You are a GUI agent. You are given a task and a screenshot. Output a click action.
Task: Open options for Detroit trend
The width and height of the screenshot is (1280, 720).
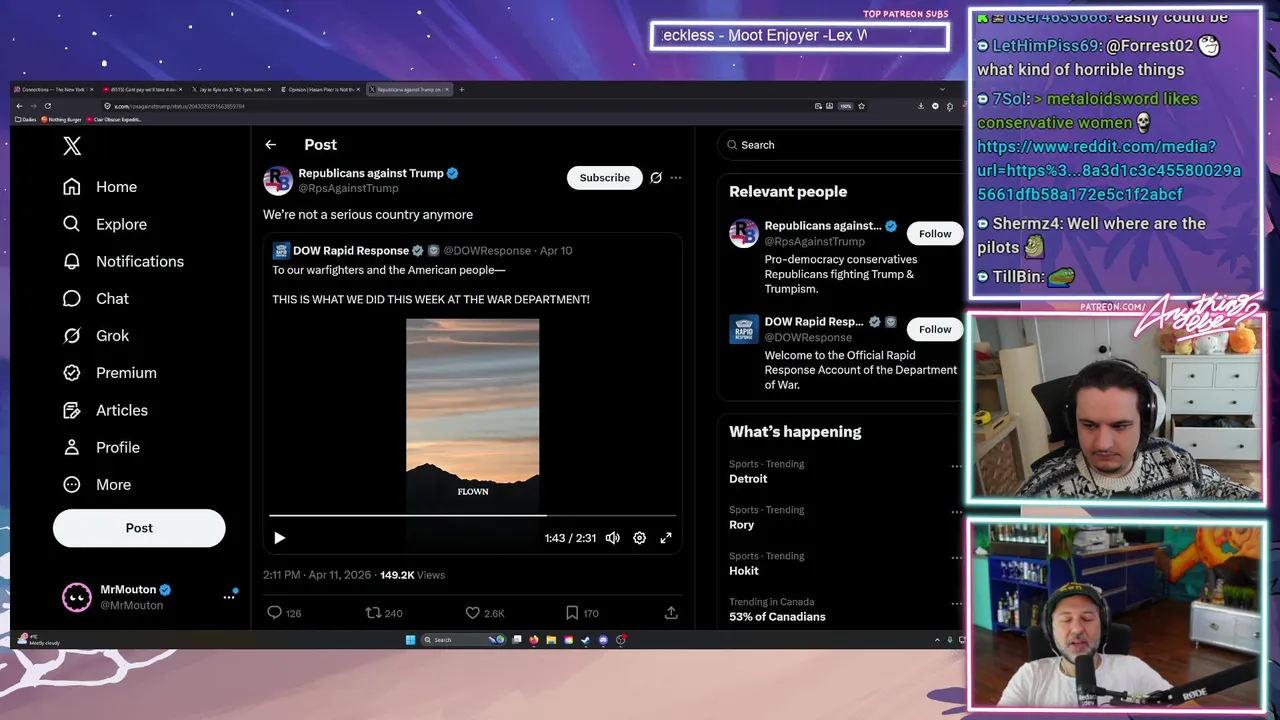956,466
